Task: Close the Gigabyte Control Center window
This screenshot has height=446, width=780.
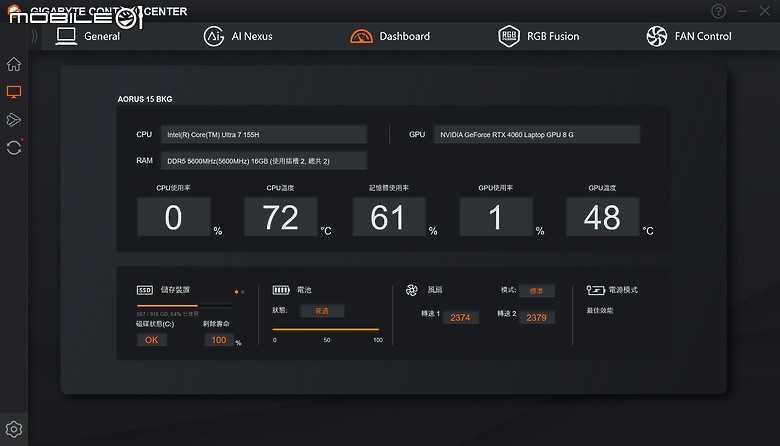Action: point(765,11)
